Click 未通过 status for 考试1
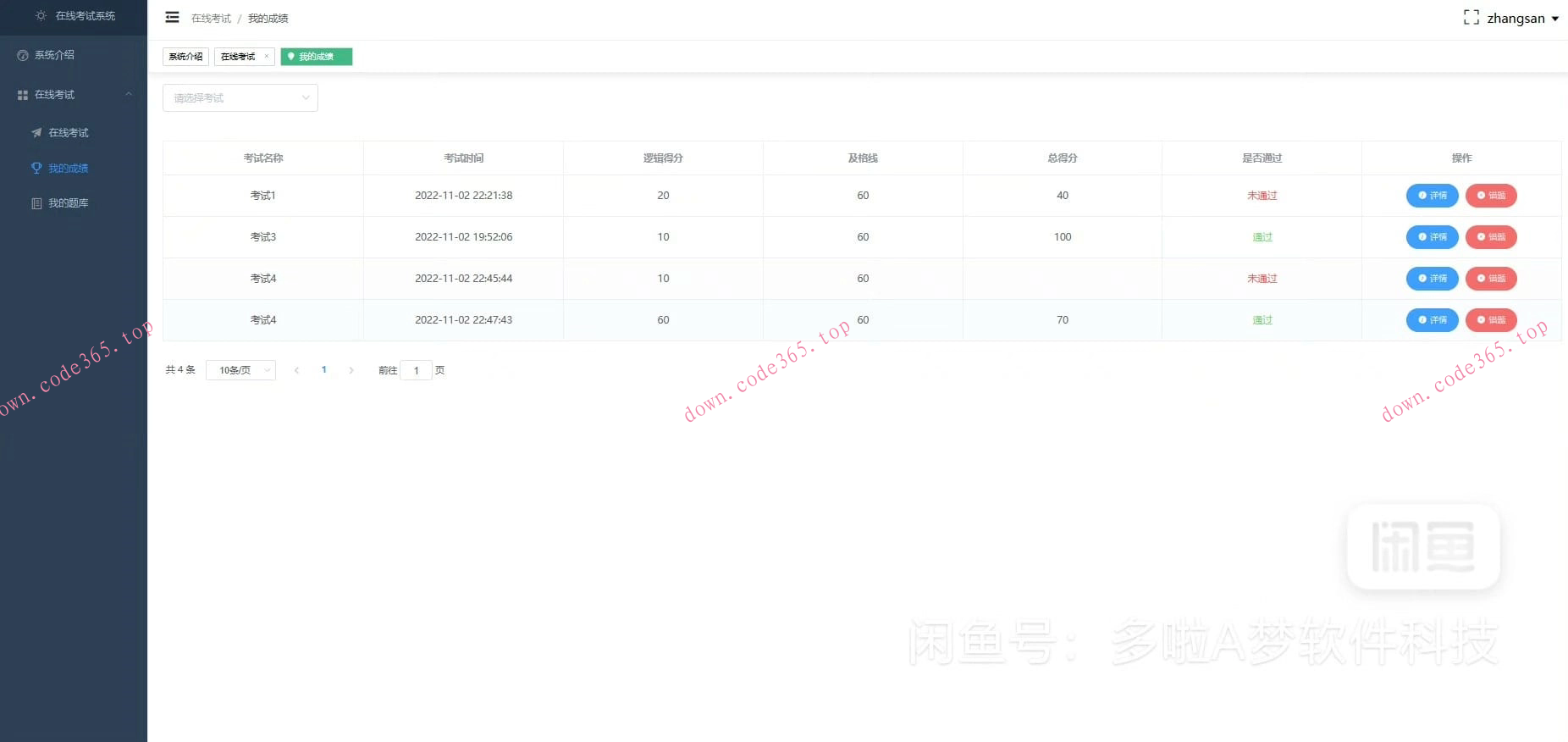The width and height of the screenshot is (1568, 742). (x=1262, y=196)
